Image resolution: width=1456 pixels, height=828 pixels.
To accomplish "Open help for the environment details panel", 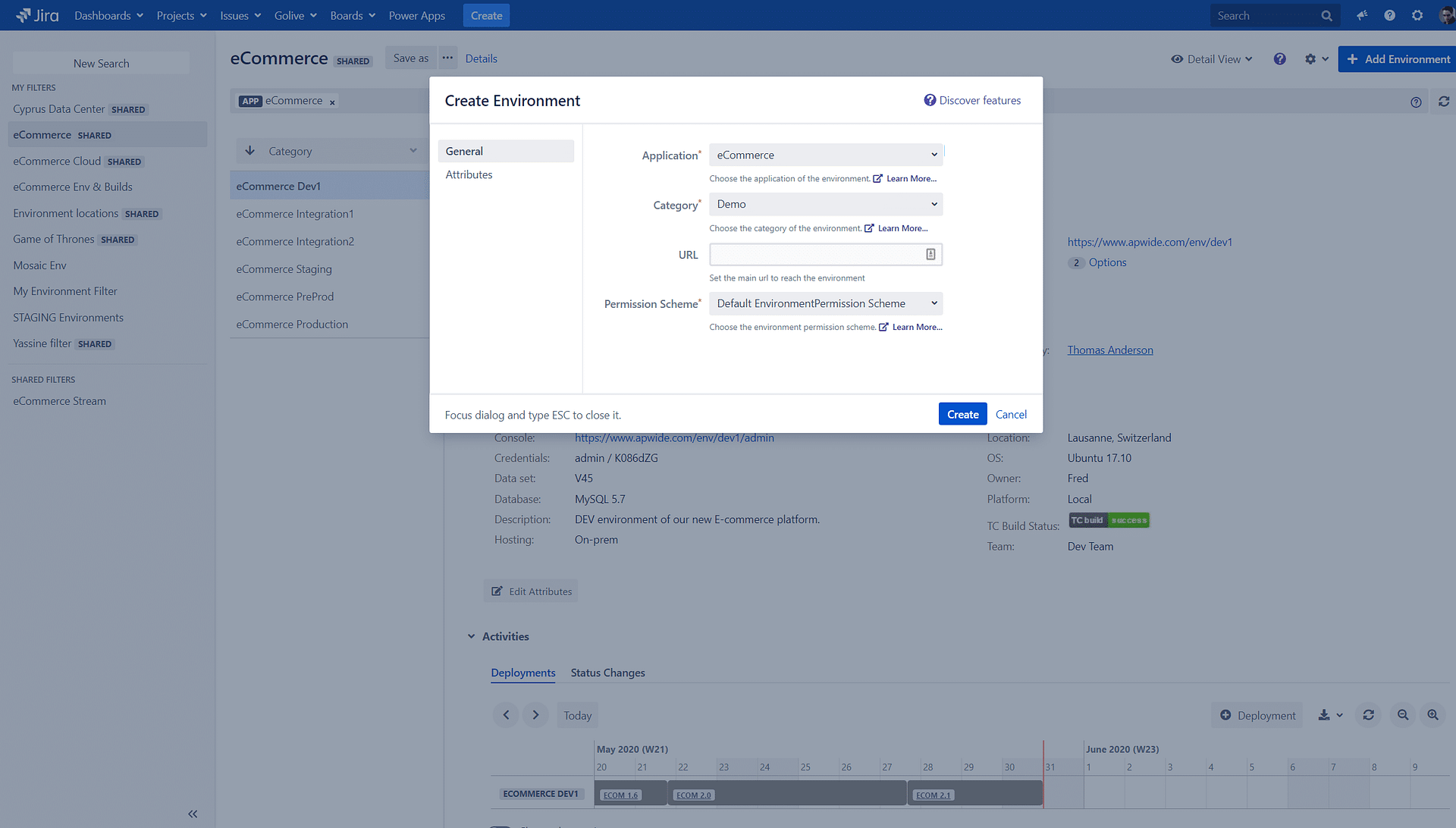I will (x=1415, y=102).
